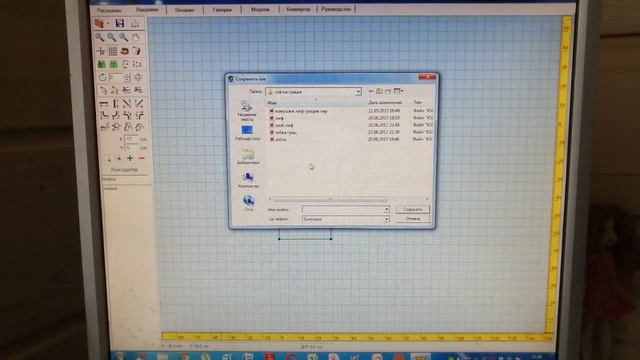Viewport: 640px width, 360px height.
Task: Sort by the Дата изменения column header
Action: [385, 102]
